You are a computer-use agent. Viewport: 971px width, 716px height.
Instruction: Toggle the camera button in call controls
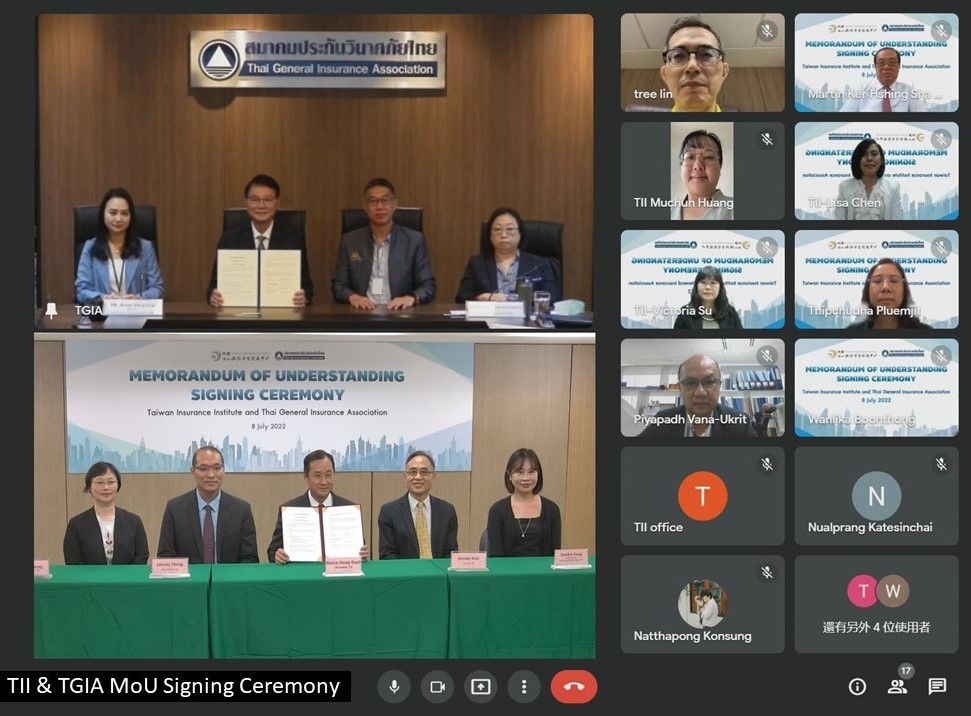(437, 686)
